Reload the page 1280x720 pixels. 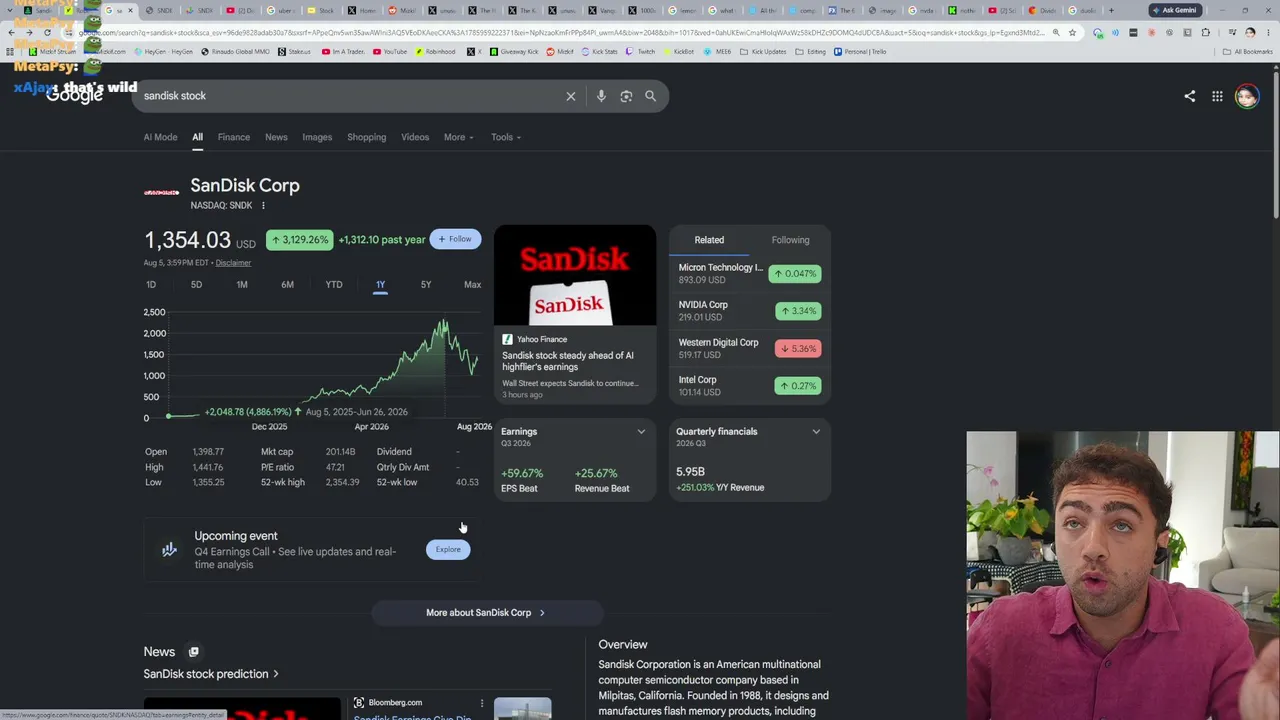47,32
